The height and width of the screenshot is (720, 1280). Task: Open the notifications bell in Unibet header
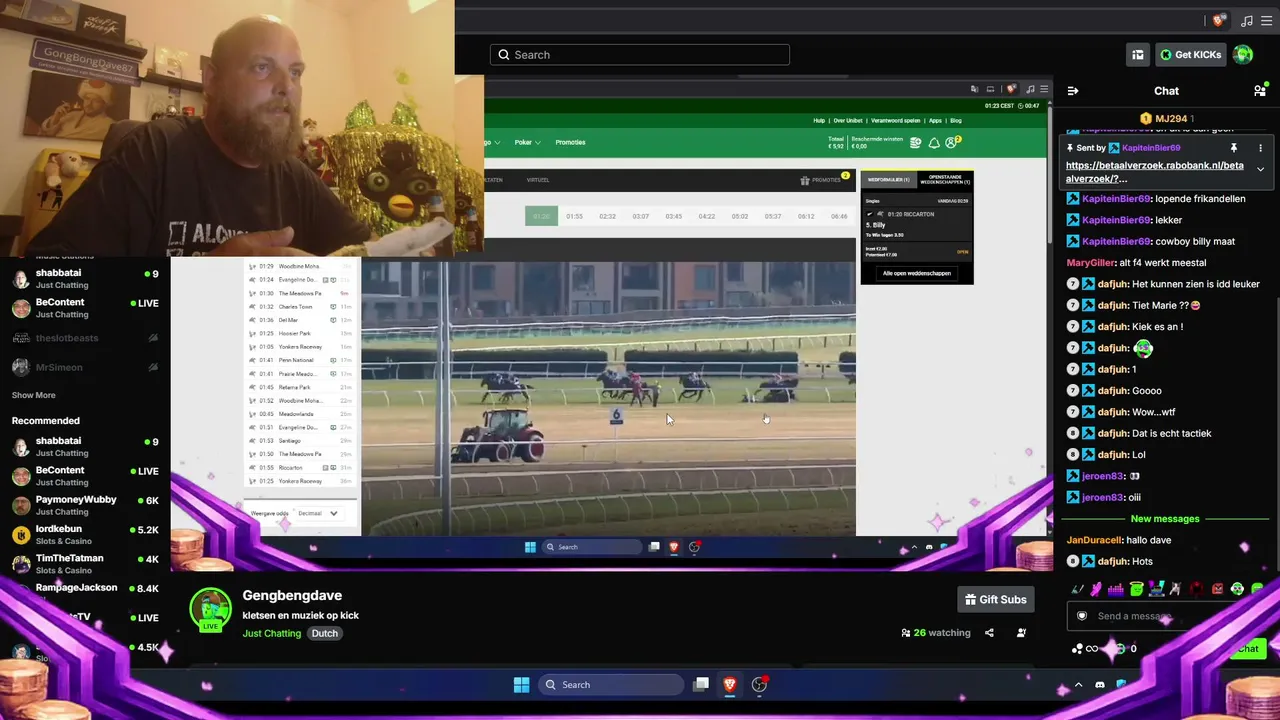[x=934, y=143]
